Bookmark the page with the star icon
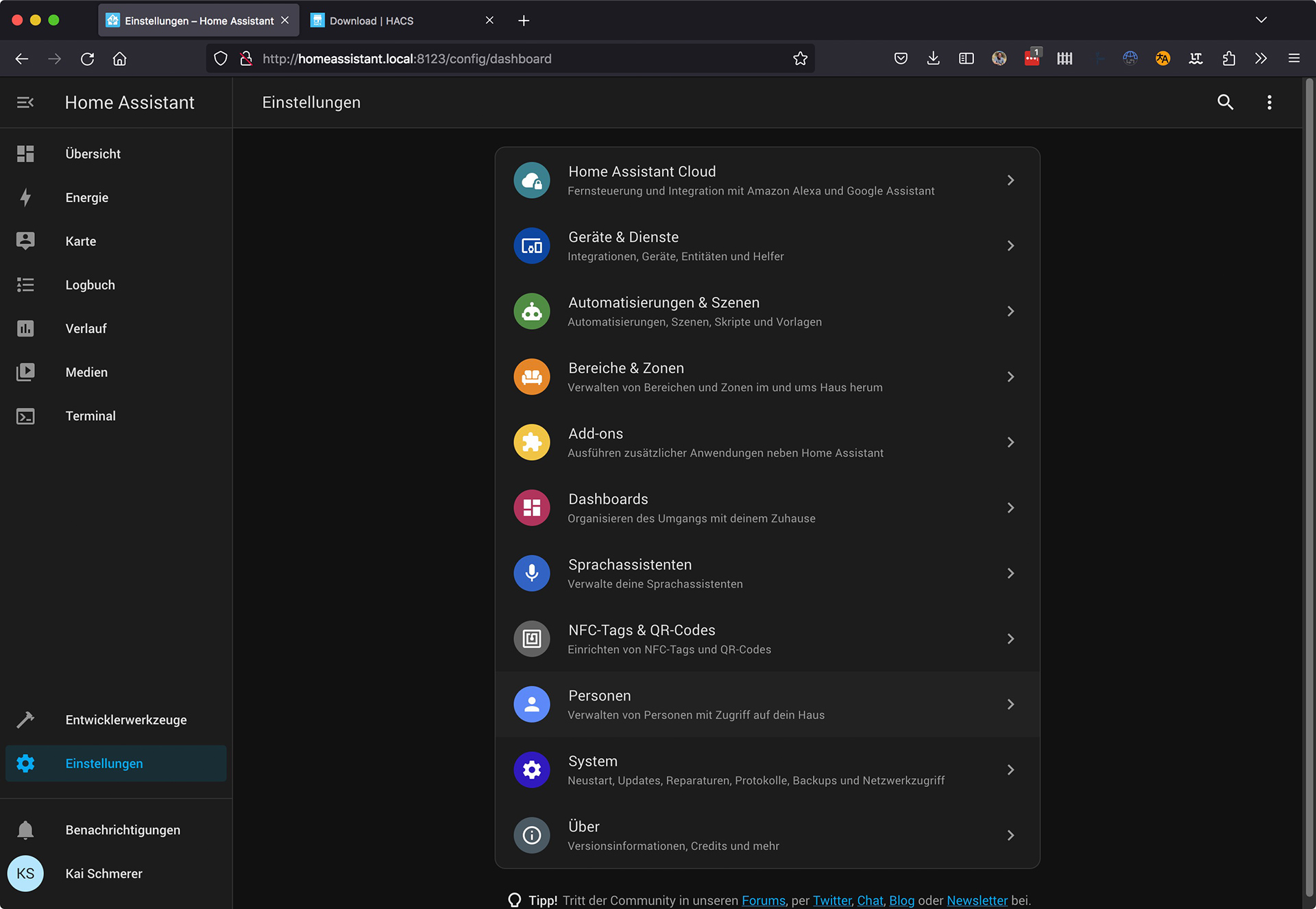This screenshot has width=1316, height=909. 800,59
